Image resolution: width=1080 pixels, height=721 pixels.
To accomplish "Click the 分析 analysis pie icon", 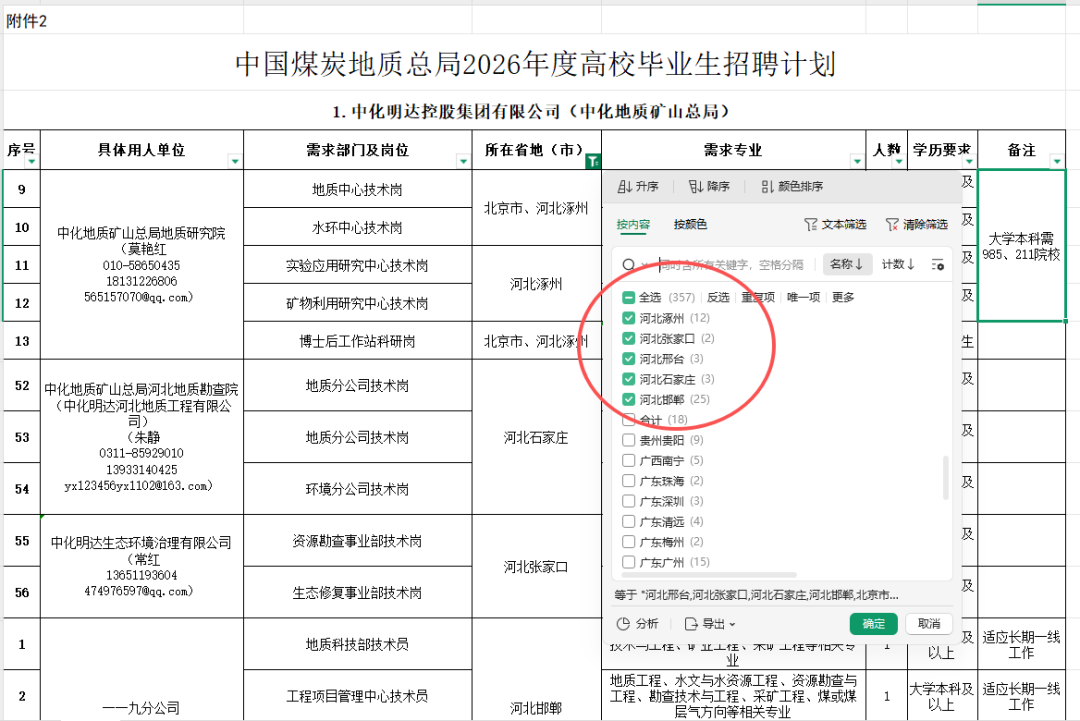I will 624,624.
